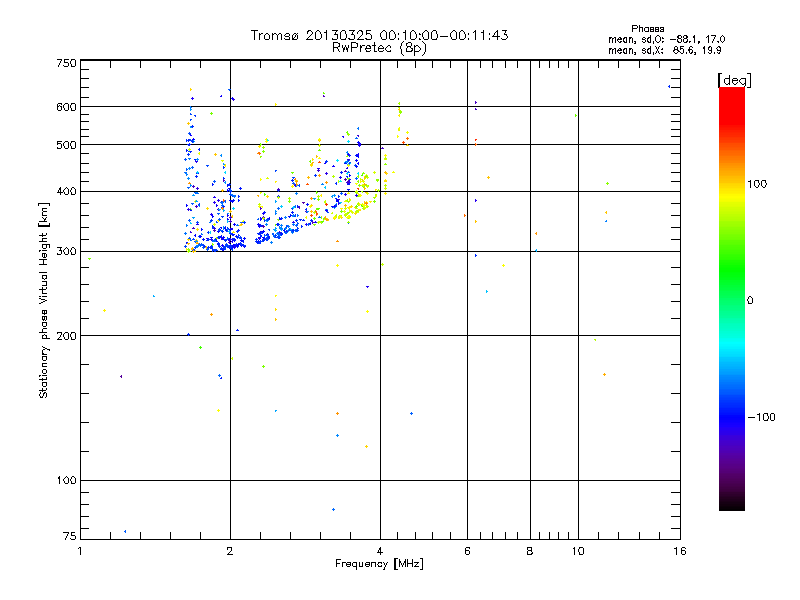
Task: Click the subtitle "RwPretec (8p)"
Action: pos(379,48)
